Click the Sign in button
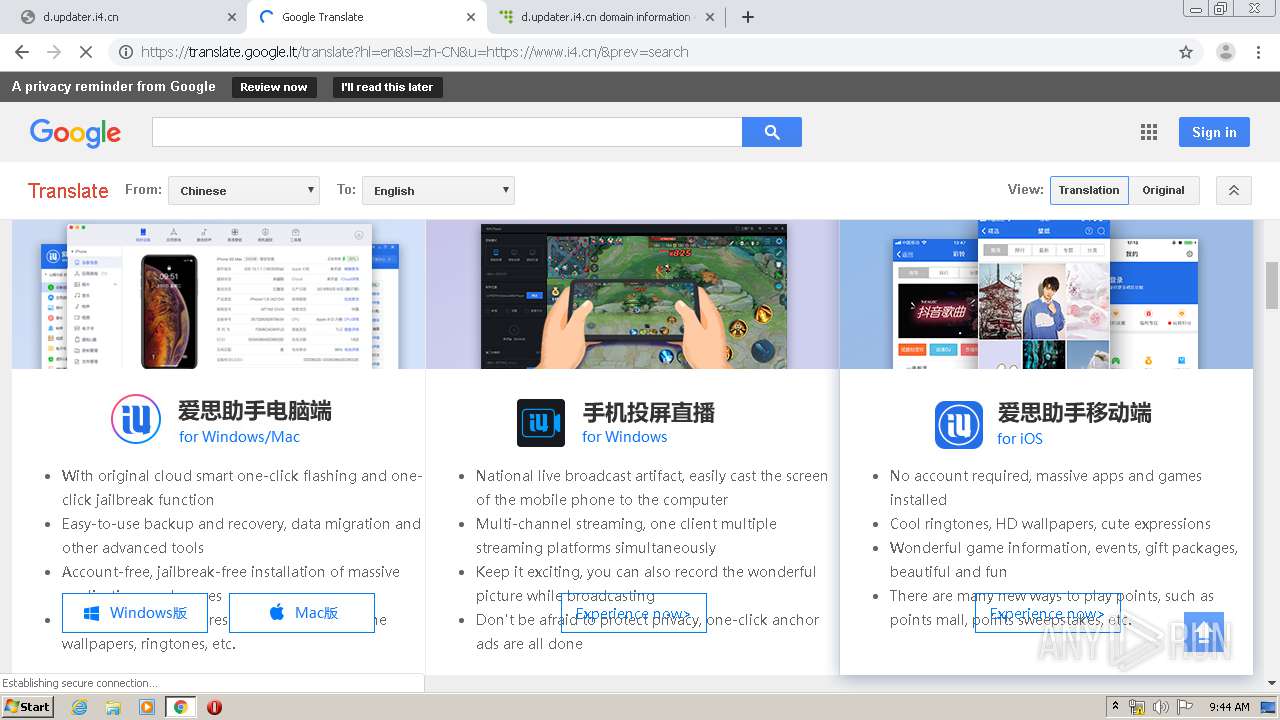The width and height of the screenshot is (1280, 720). [1214, 132]
